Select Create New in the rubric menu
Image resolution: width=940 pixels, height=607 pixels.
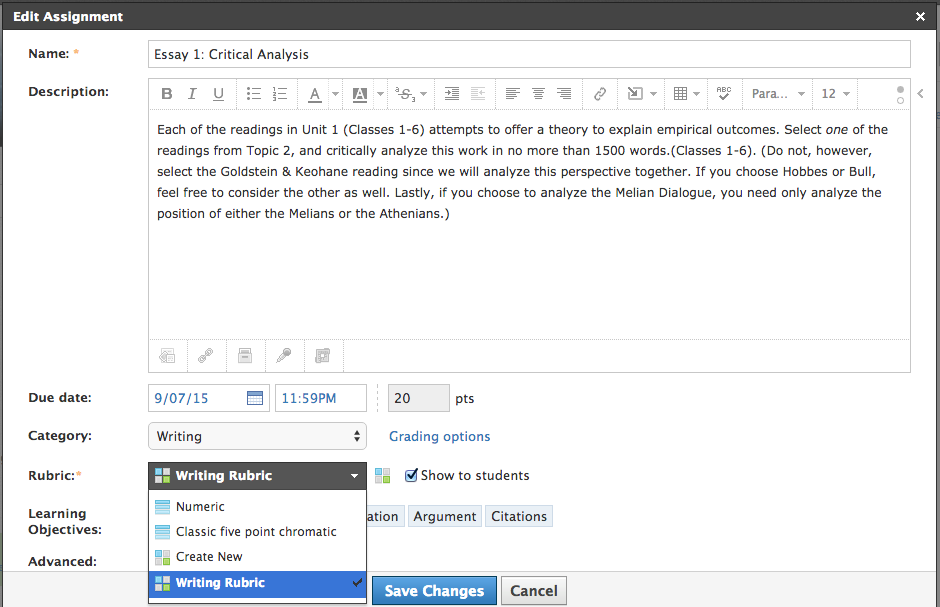tap(209, 557)
